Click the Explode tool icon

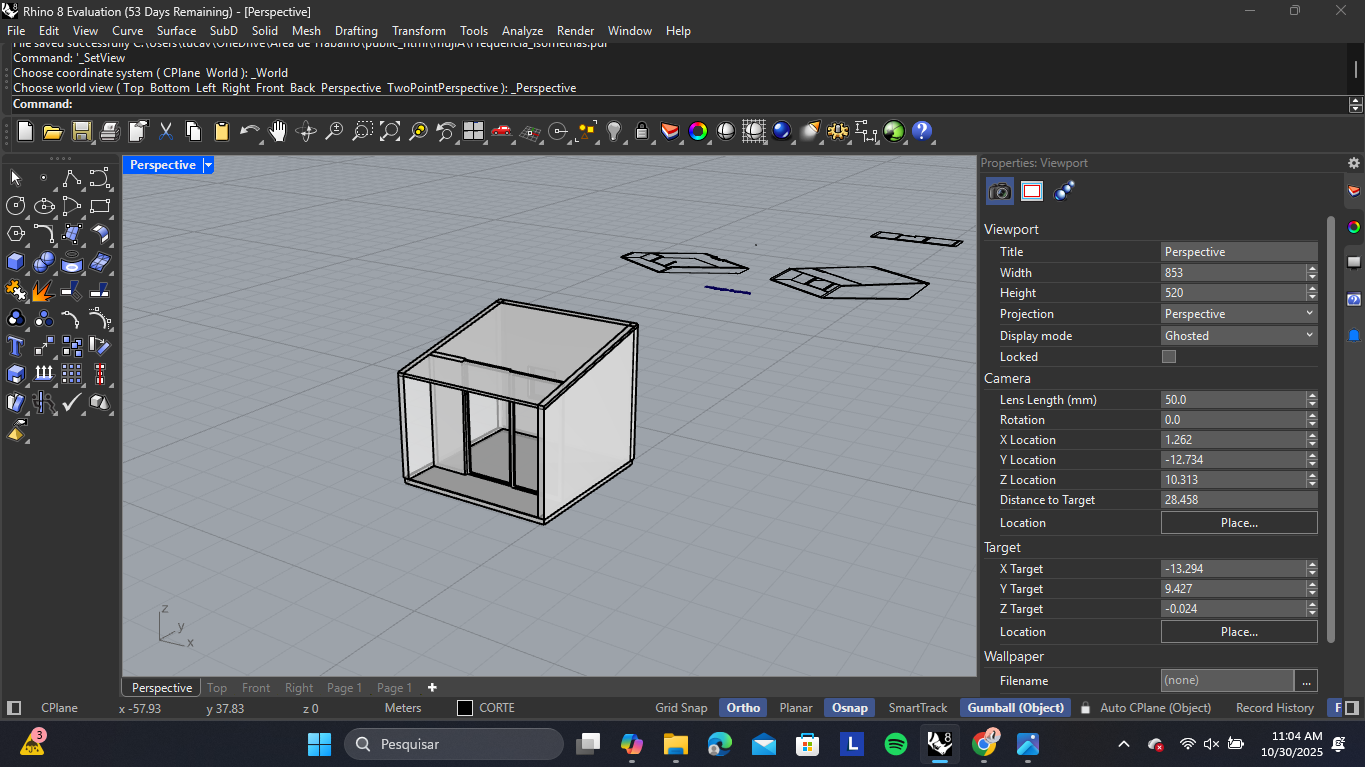pos(43,291)
